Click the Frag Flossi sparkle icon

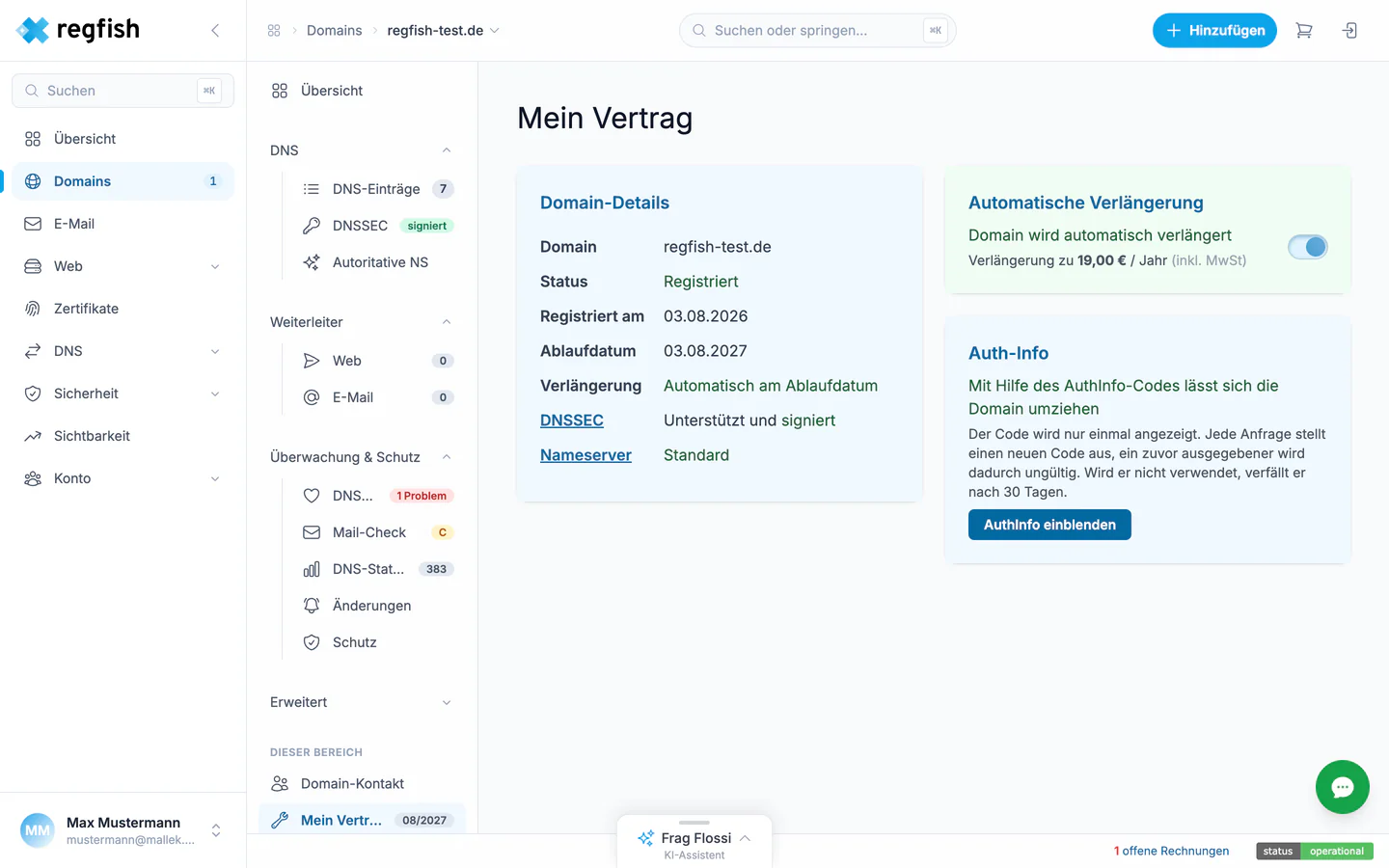(645, 838)
